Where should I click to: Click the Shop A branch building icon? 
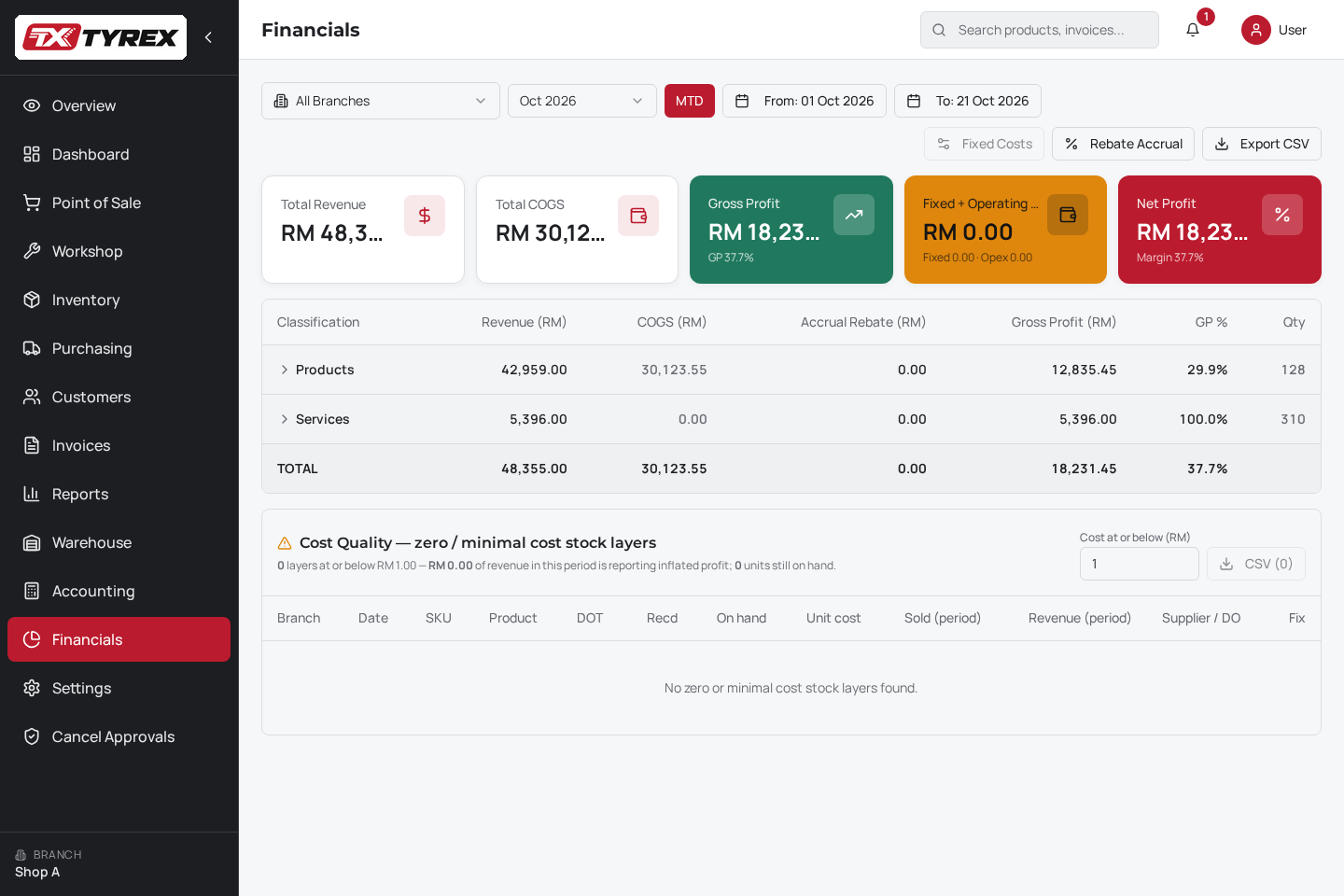click(21, 855)
